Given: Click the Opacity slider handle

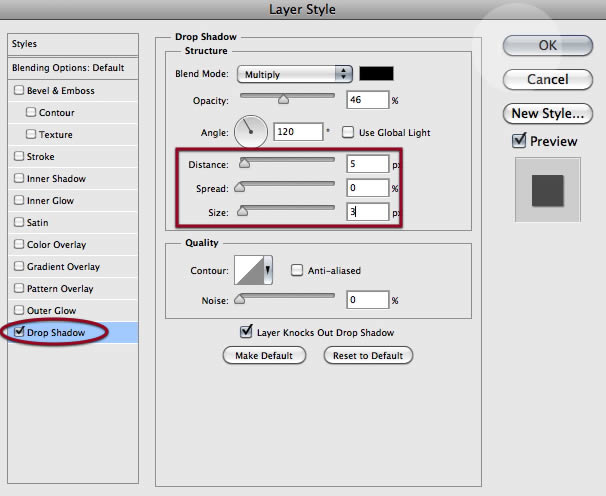Looking at the screenshot, I should click(283, 100).
